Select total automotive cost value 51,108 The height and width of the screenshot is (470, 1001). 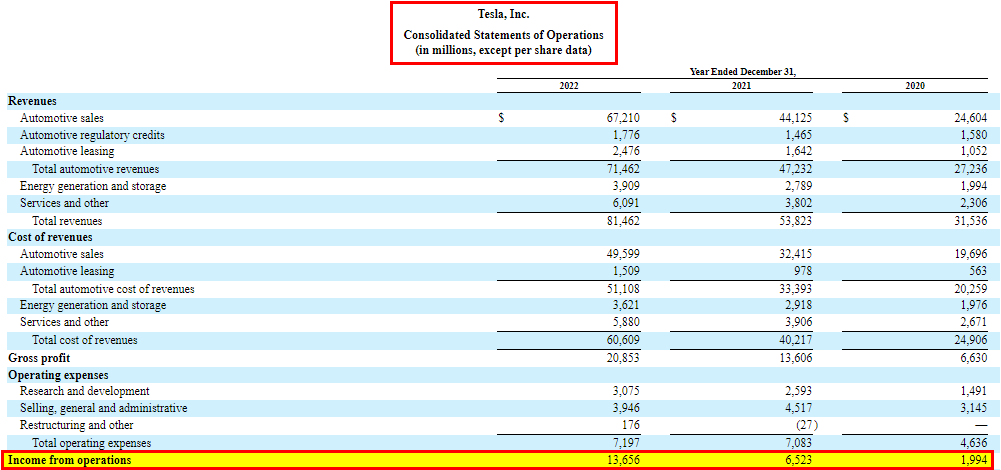pyautogui.click(x=622, y=289)
